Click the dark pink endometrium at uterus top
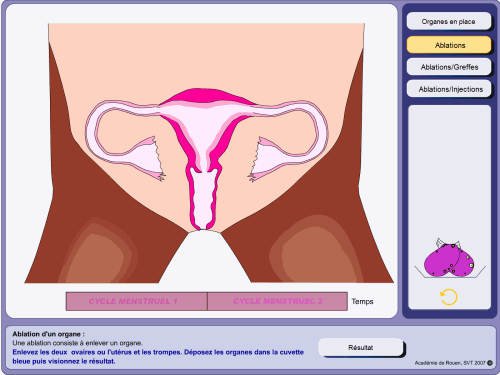 coord(207,97)
